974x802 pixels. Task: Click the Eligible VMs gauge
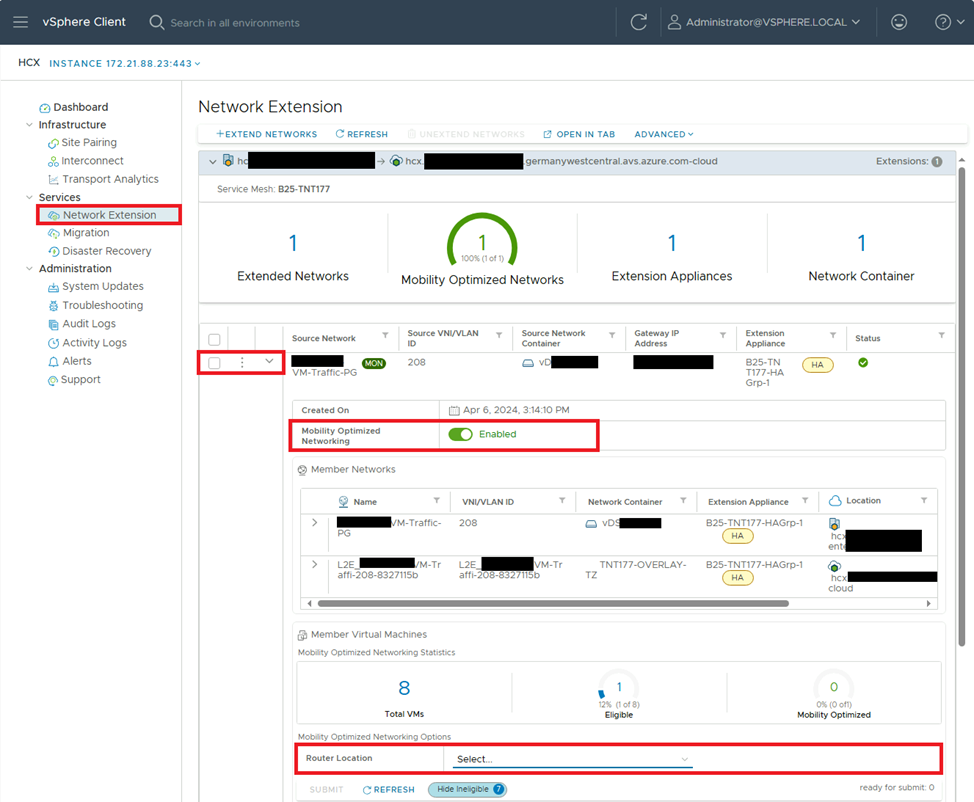(x=619, y=688)
